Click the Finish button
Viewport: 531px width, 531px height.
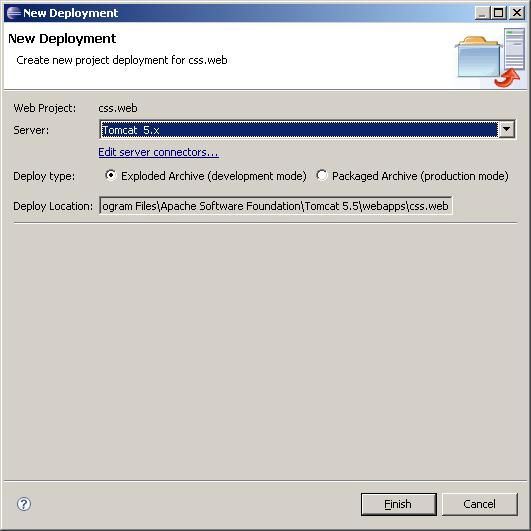coord(399,504)
